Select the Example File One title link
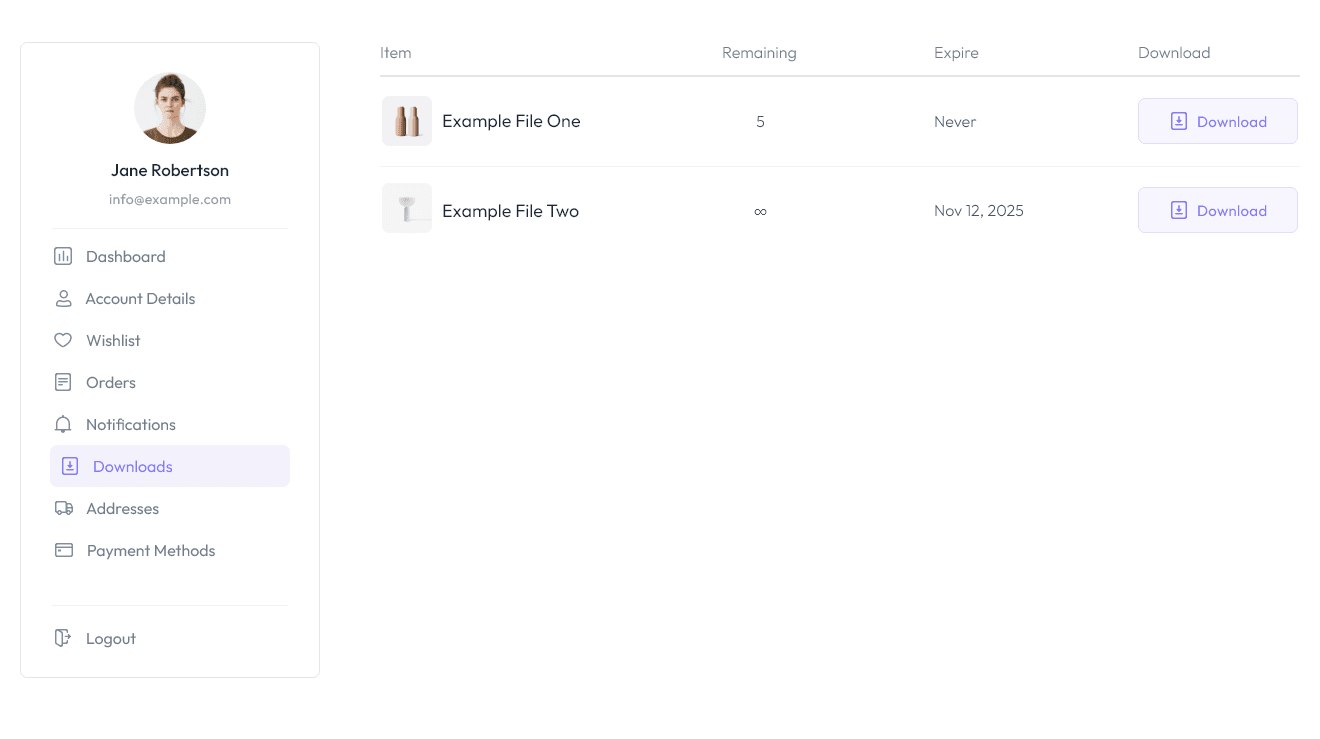The width and height of the screenshot is (1320, 739). pos(511,121)
